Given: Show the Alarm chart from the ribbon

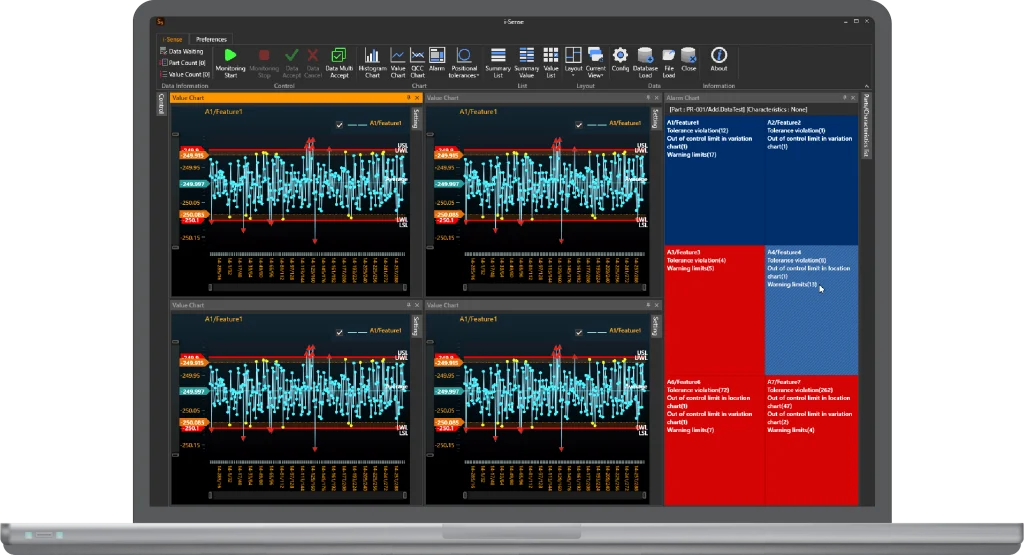Looking at the screenshot, I should click(437, 56).
